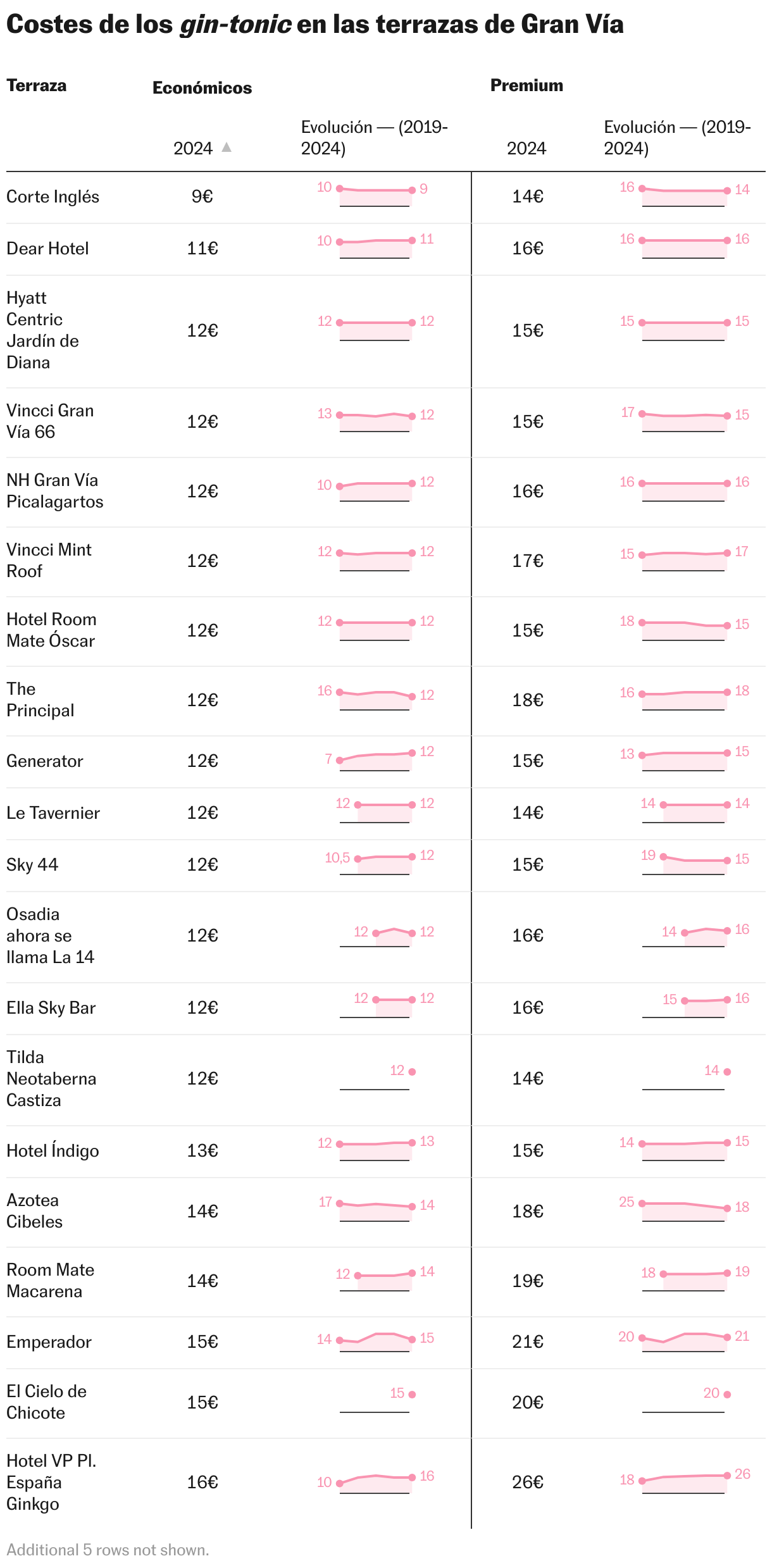This screenshot has width=772, height=1568.
Task: Click the Premium group heading
Action: coord(526,85)
